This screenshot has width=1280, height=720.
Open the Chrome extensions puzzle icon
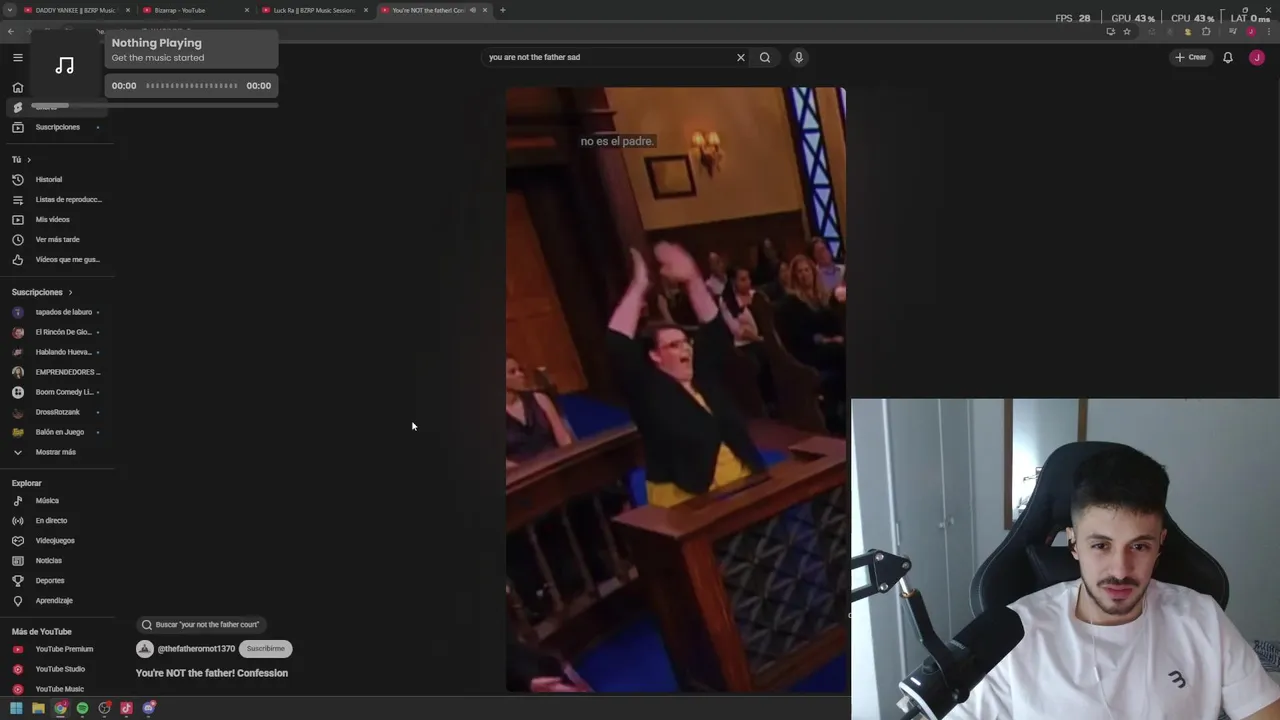click(1206, 31)
